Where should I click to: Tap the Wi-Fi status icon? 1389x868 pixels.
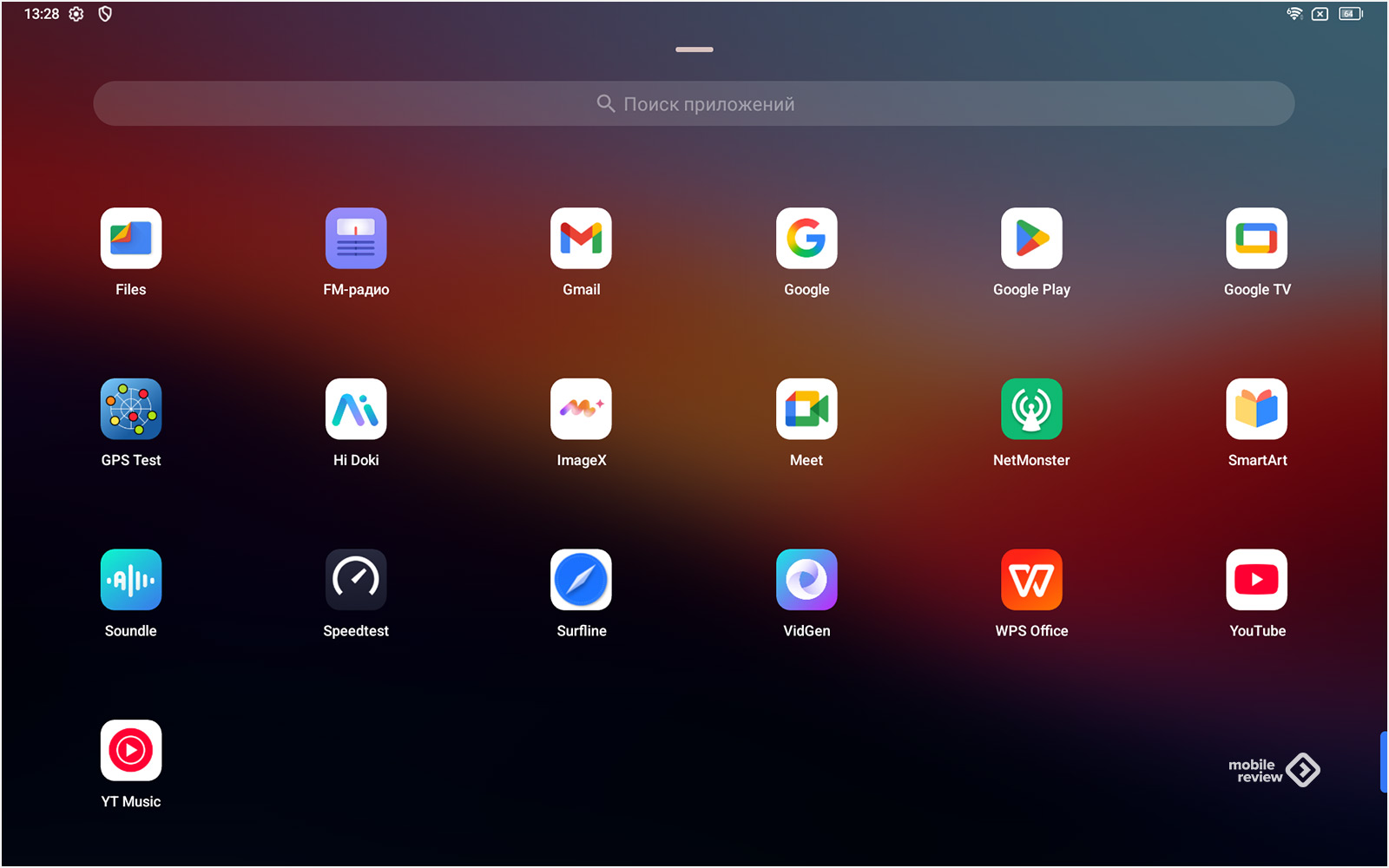pos(1294,14)
